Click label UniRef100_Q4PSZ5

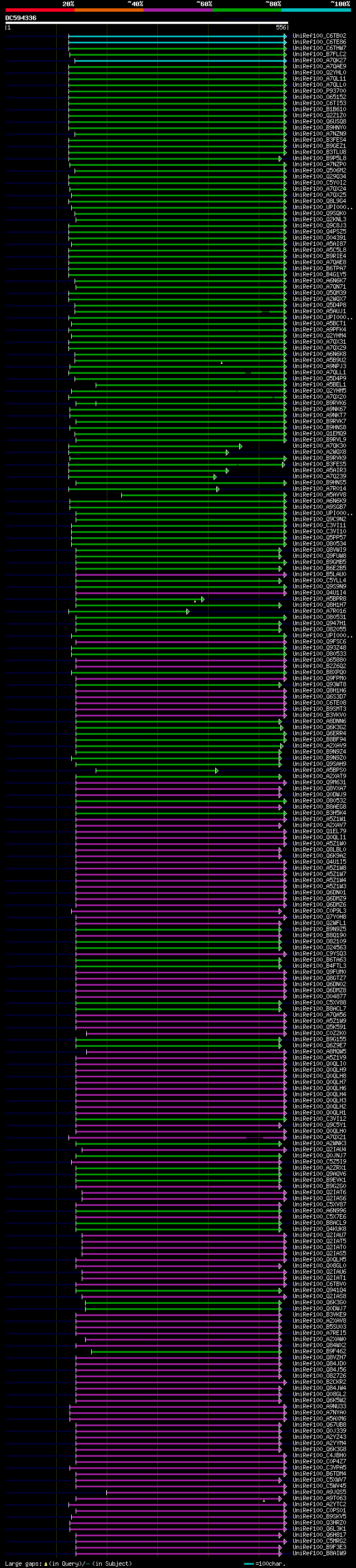pyautogui.click(x=319, y=232)
